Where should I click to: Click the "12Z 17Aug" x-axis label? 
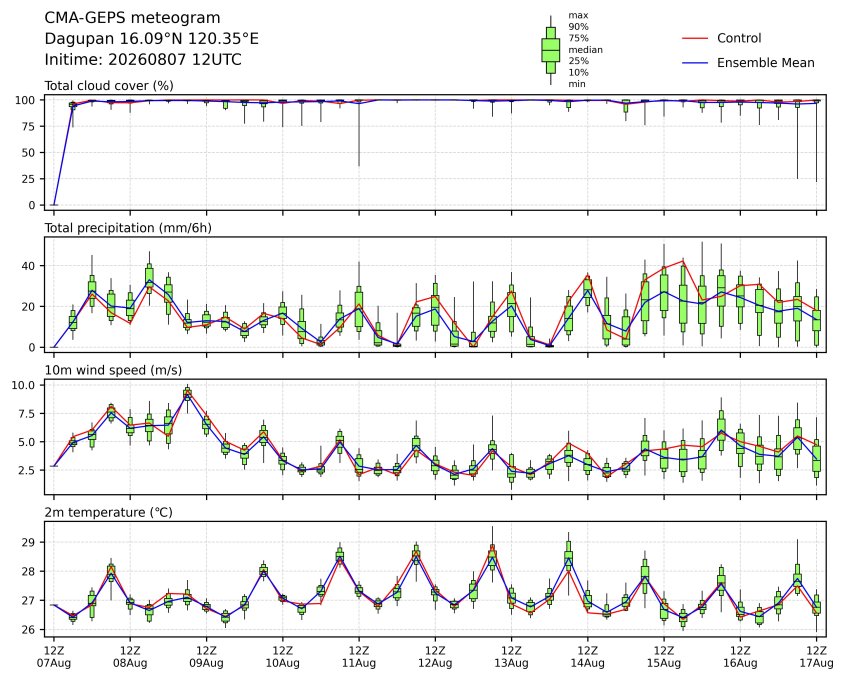pos(816,657)
